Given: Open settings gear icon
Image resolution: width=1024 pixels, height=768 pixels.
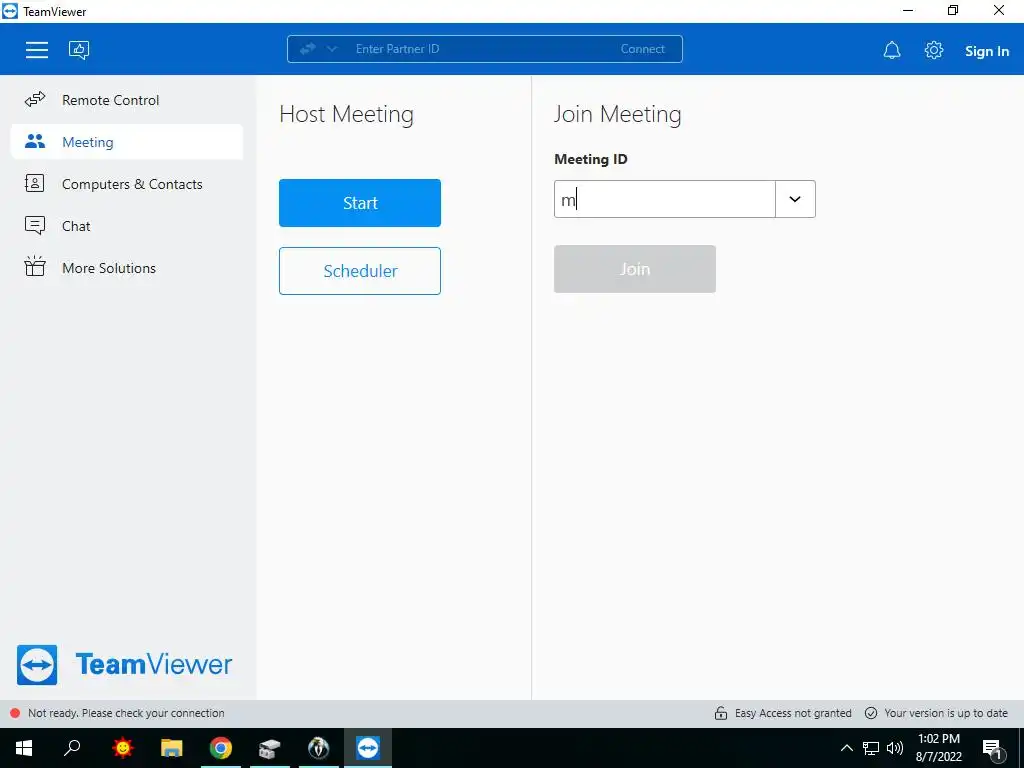Looking at the screenshot, I should click(x=934, y=50).
